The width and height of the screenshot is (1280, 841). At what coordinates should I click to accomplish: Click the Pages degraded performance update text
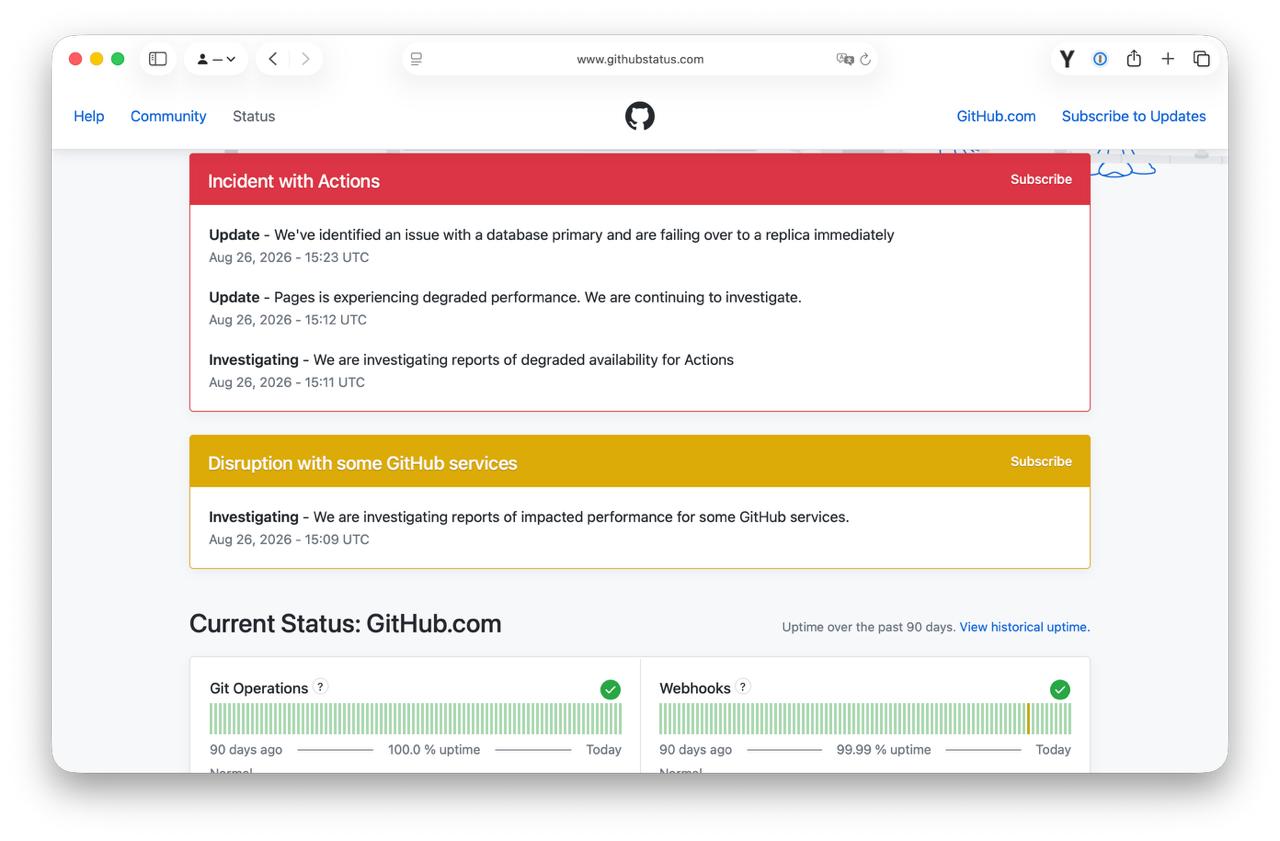[538, 297]
